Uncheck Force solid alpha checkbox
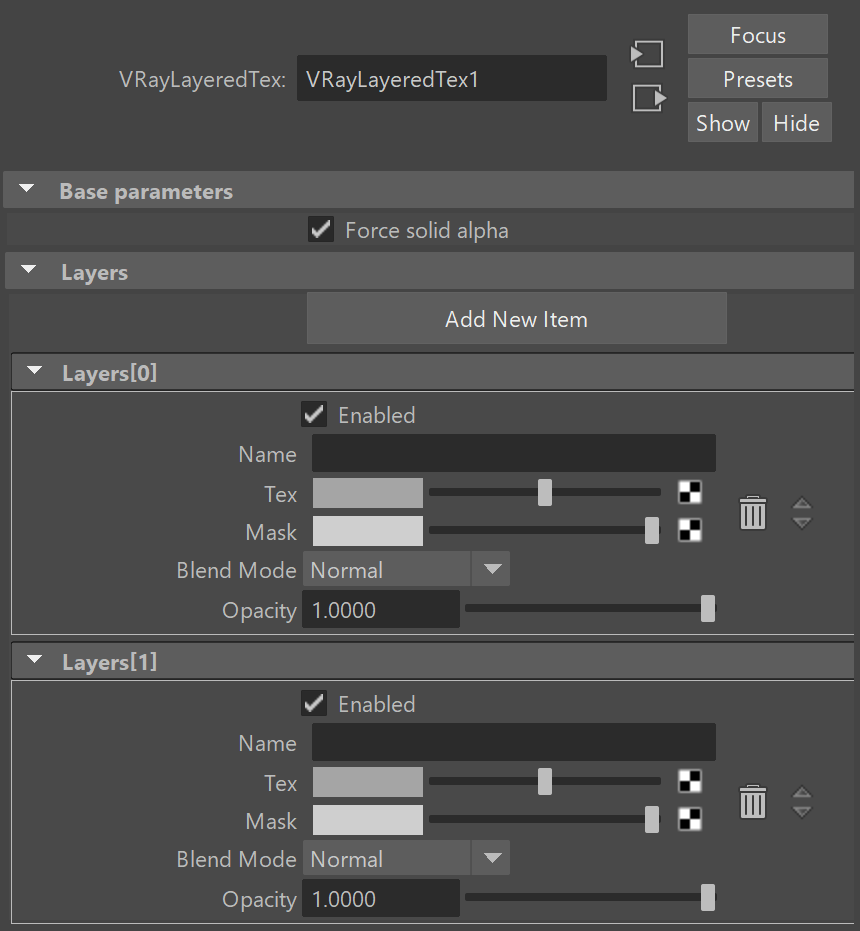 click(x=321, y=229)
